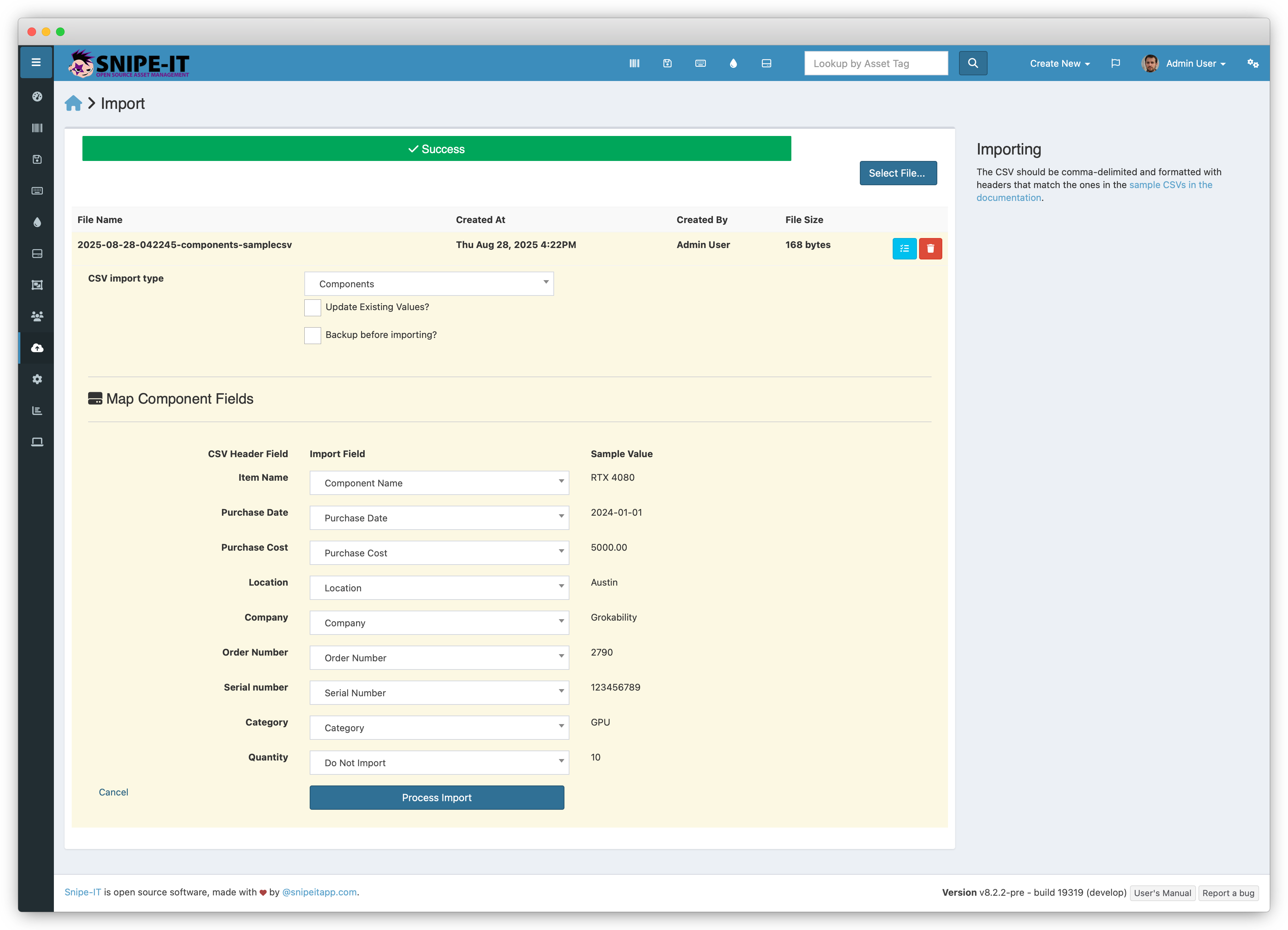Open Components drive icon in sidebar
The image size is (1288, 930).
click(37, 253)
